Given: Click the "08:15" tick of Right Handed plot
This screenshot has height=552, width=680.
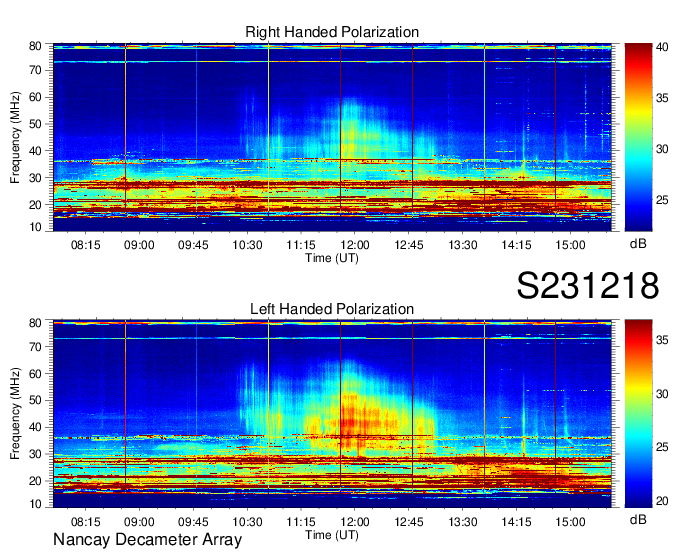Looking at the screenshot, I should 85,245.
